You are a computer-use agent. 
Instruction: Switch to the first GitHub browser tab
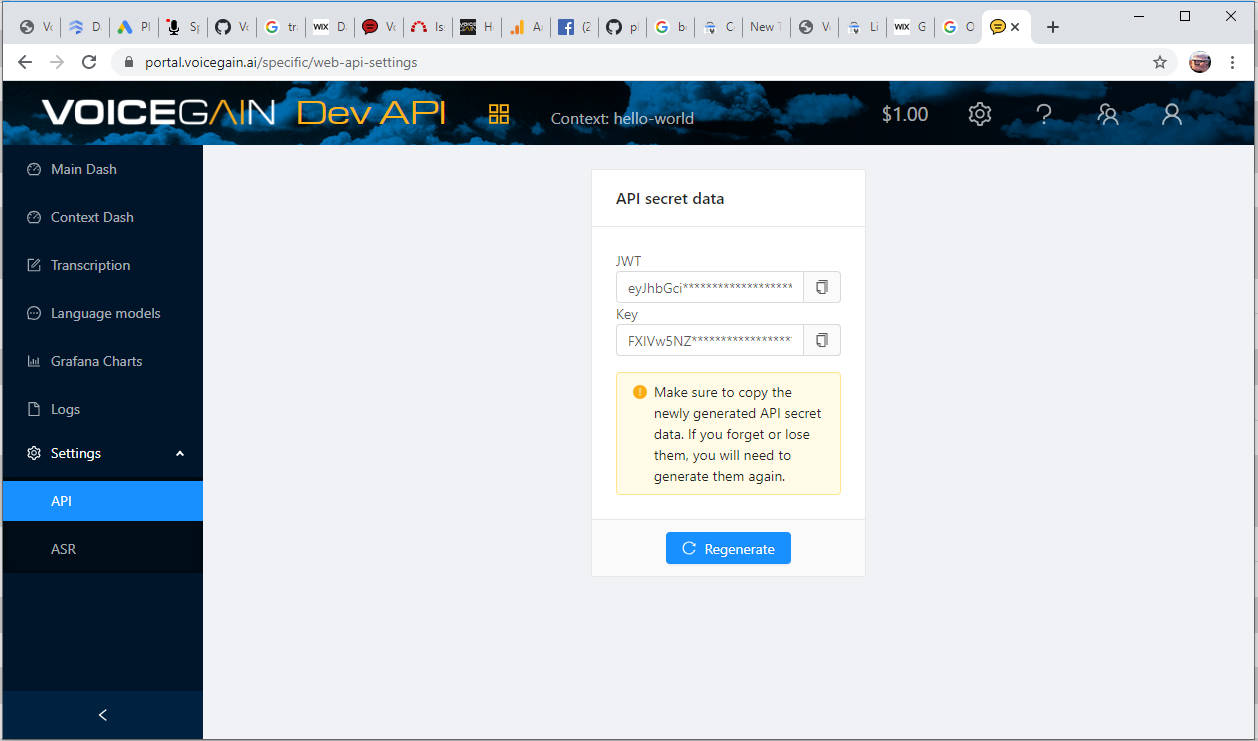[x=232, y=27]
